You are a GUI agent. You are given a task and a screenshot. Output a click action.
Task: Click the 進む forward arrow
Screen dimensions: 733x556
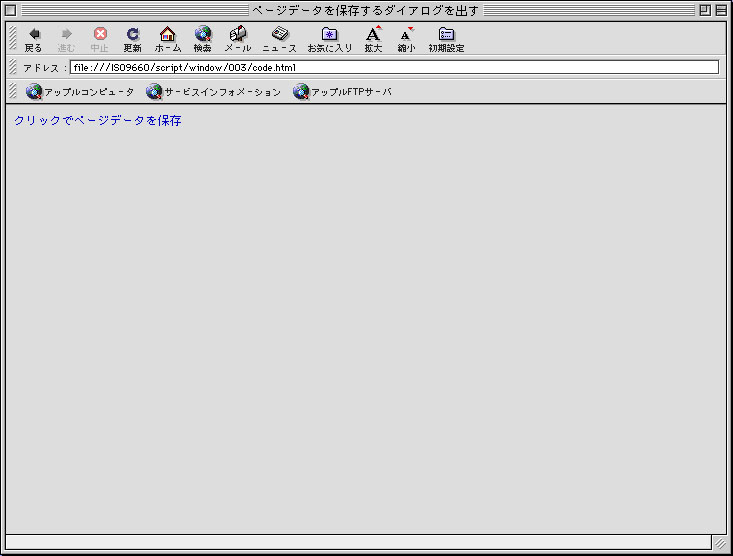point(66,39)
